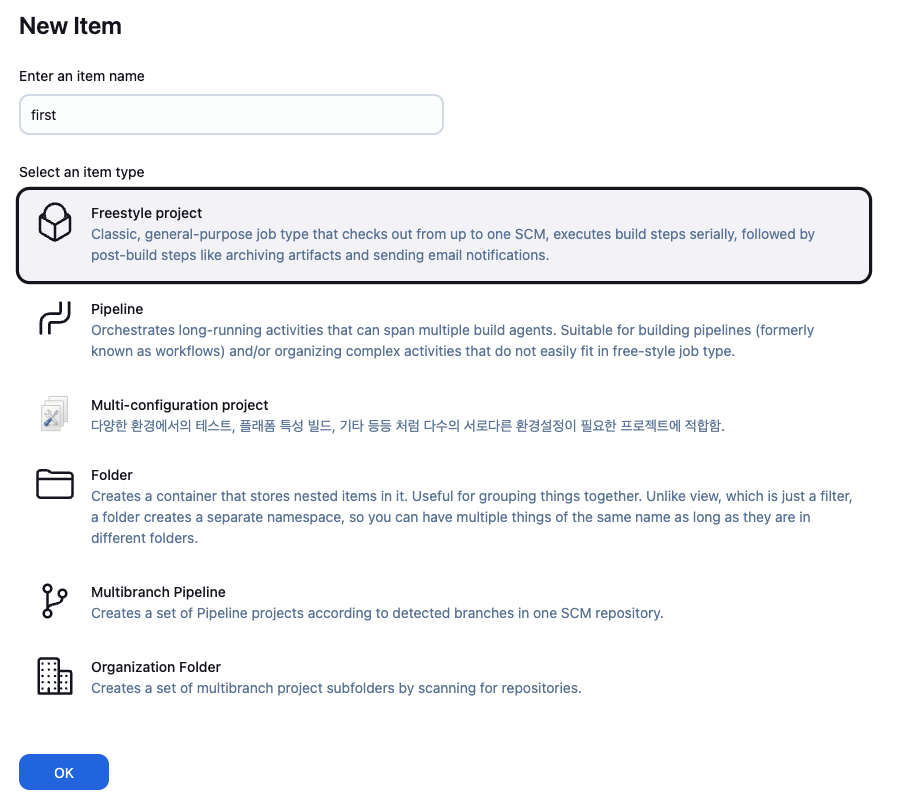Screen dimensions: 900x800
Task: Click the Multibranch Pipeline branch icon
Action: [55, 601]
